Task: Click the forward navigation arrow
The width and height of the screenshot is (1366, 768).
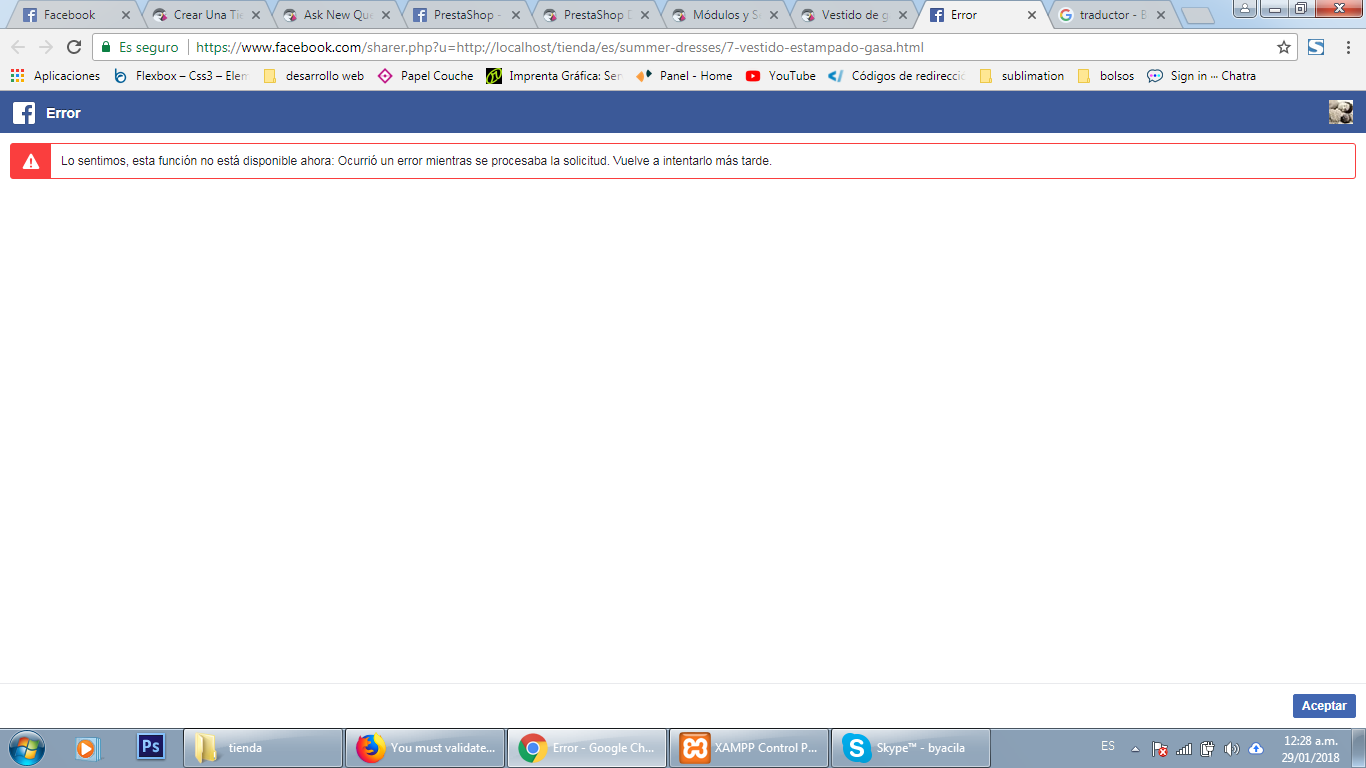Action: coord(45,47)
